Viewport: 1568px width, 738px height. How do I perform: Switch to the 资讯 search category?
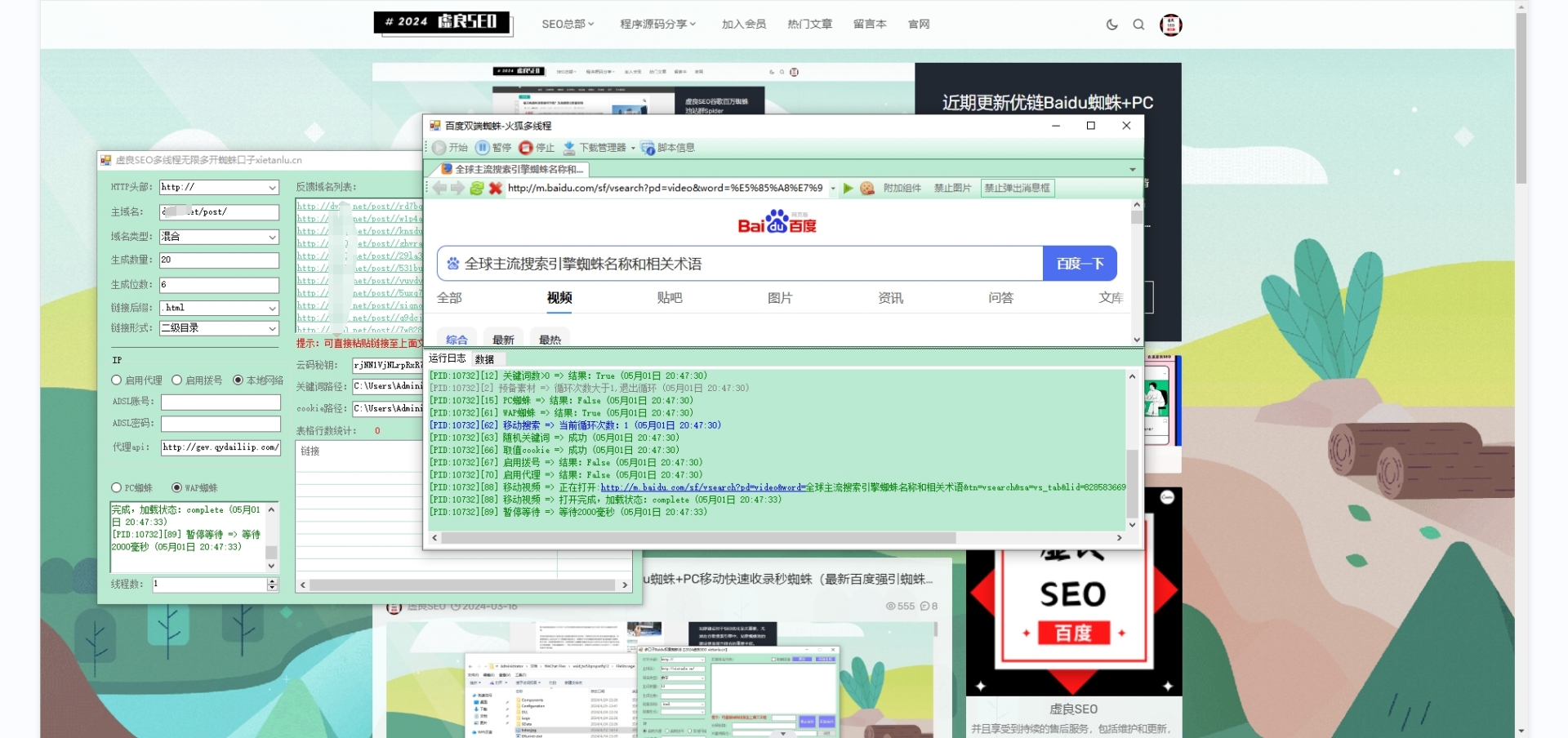pyautogui.click(x=890, y=298)
